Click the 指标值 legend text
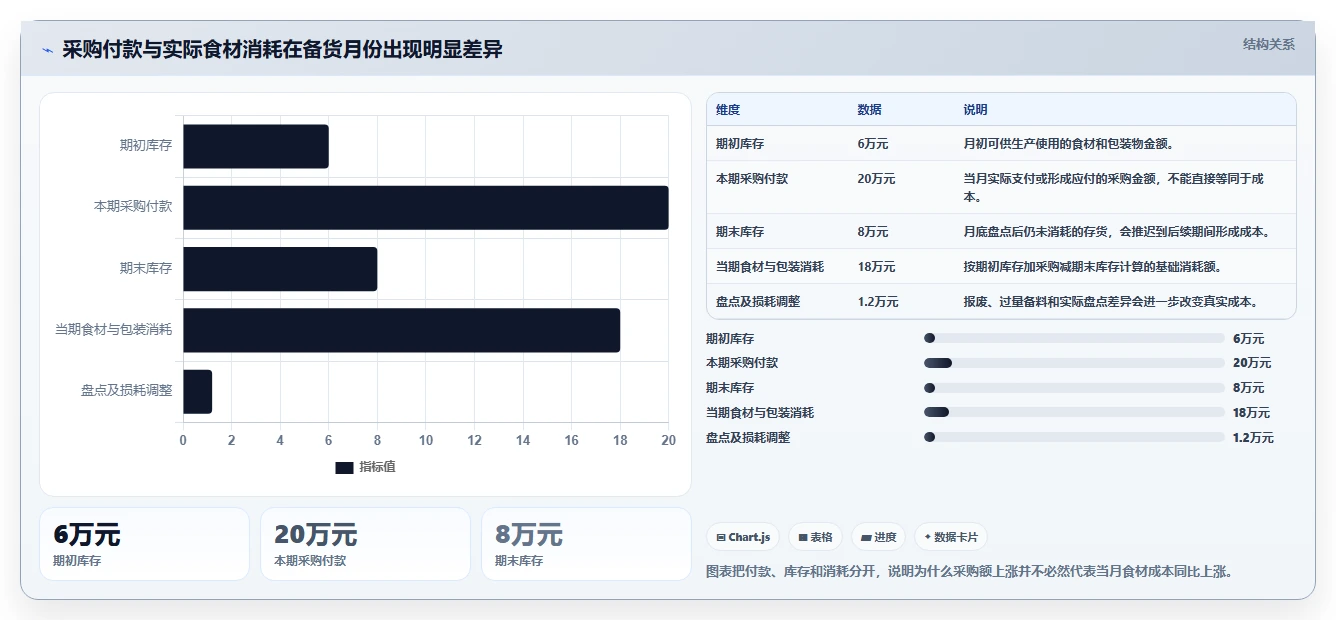Screen dimensions: 1336x620 (x=378, y=467)
